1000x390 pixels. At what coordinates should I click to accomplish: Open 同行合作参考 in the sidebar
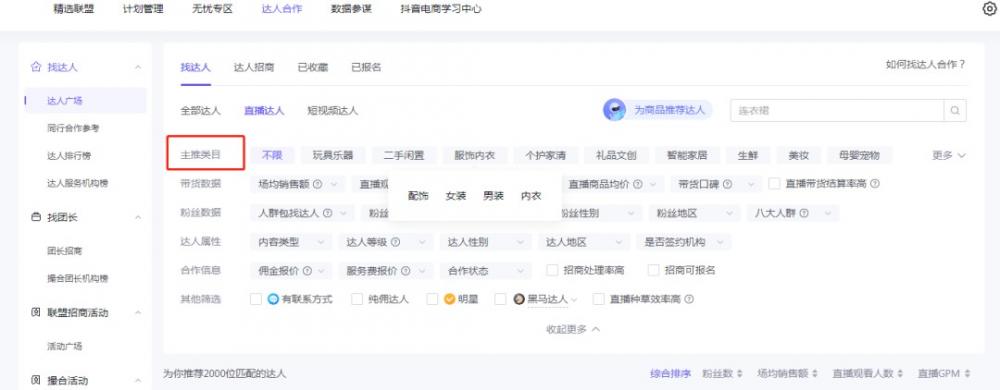73,128
